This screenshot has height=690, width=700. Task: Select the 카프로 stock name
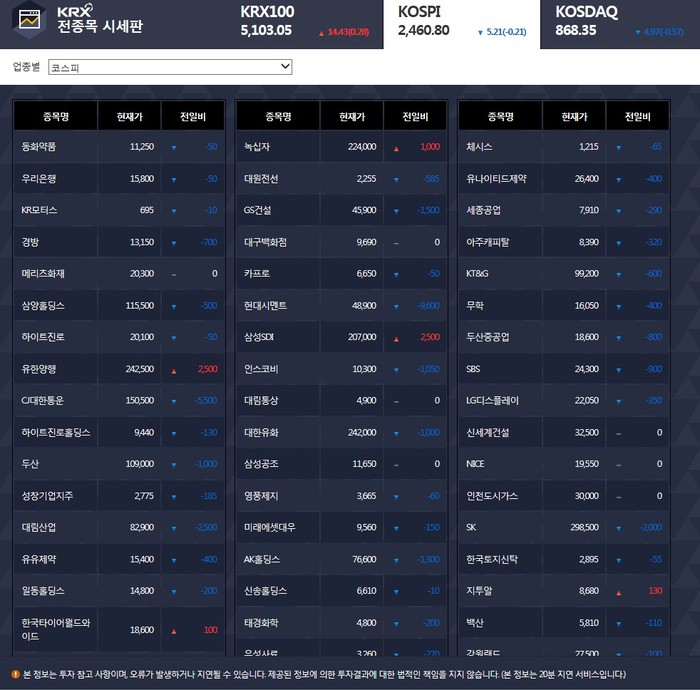point(257,274)
